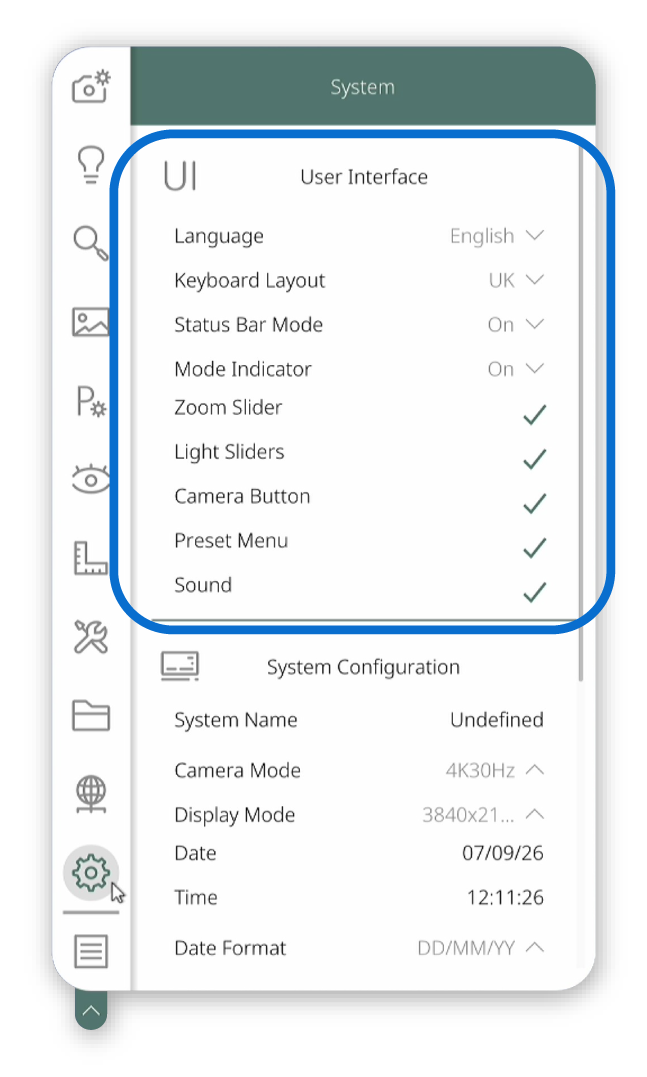Open the image settings picture icon
The height and width of the screenshot is (1077, 647).
(x=91, y=321)
